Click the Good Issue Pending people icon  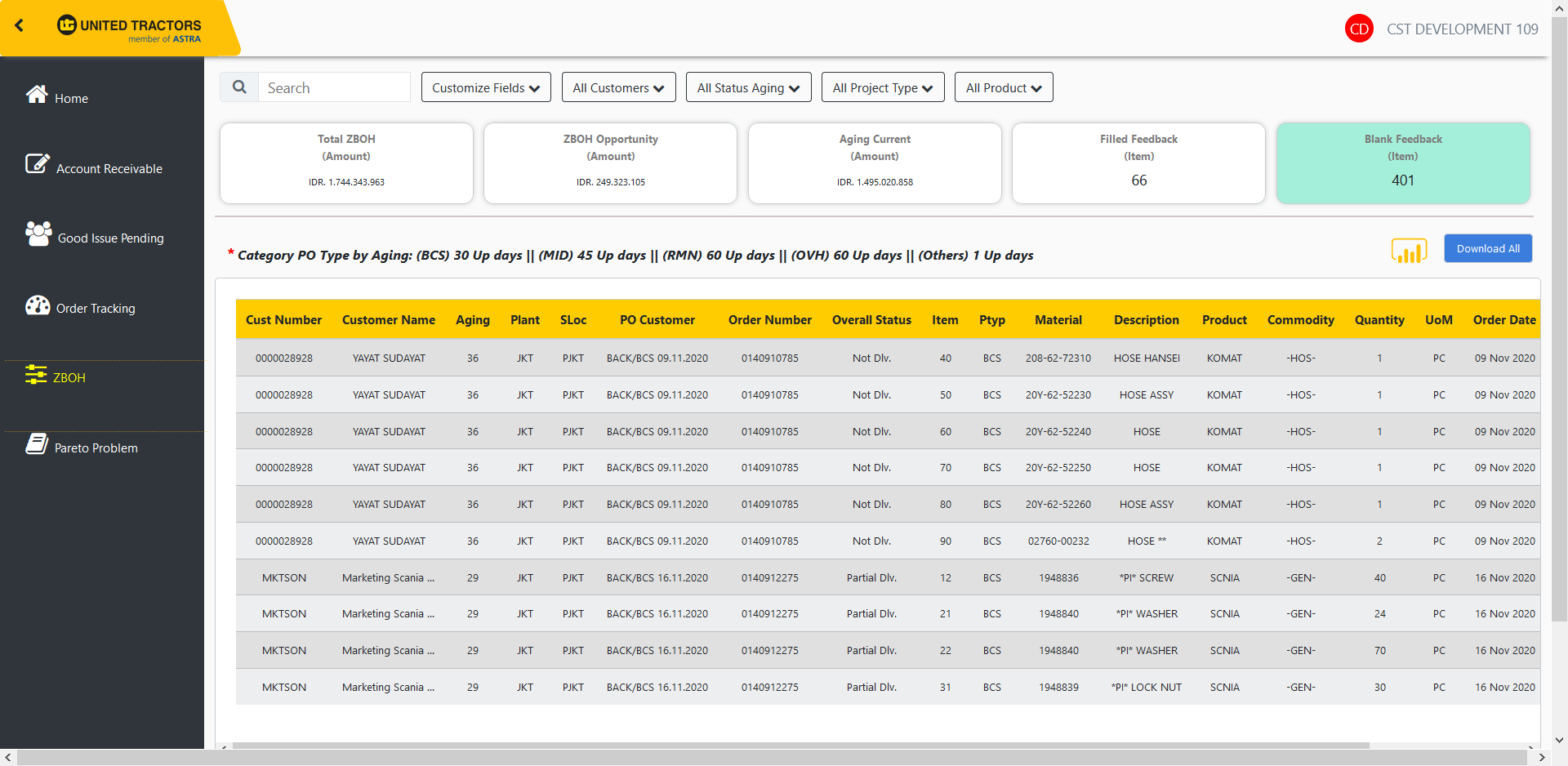click(x=38, y=234)
